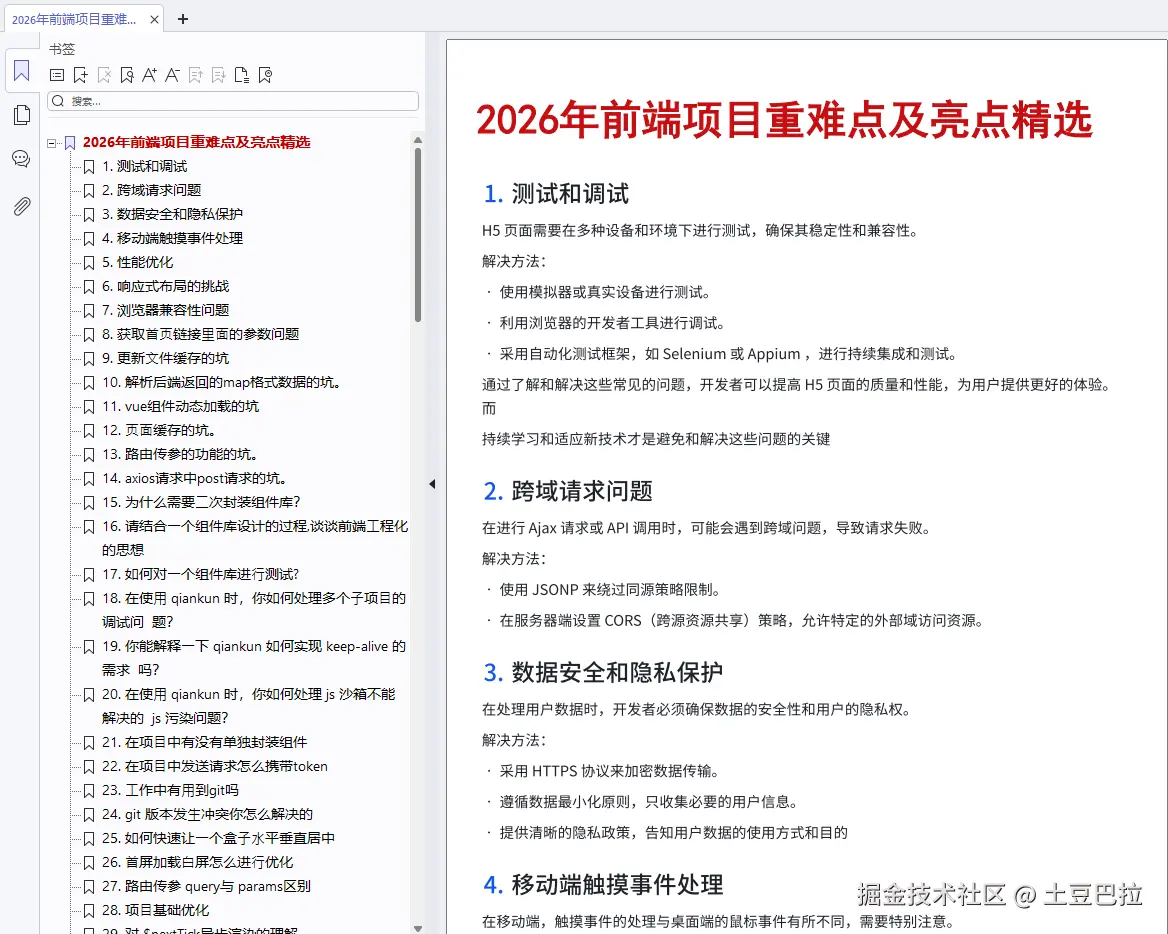1168x934 pixels.
Task: Go to bookmark '24. git 版本发生冲突你怎么解决的'
Action: tap(207, 815)
